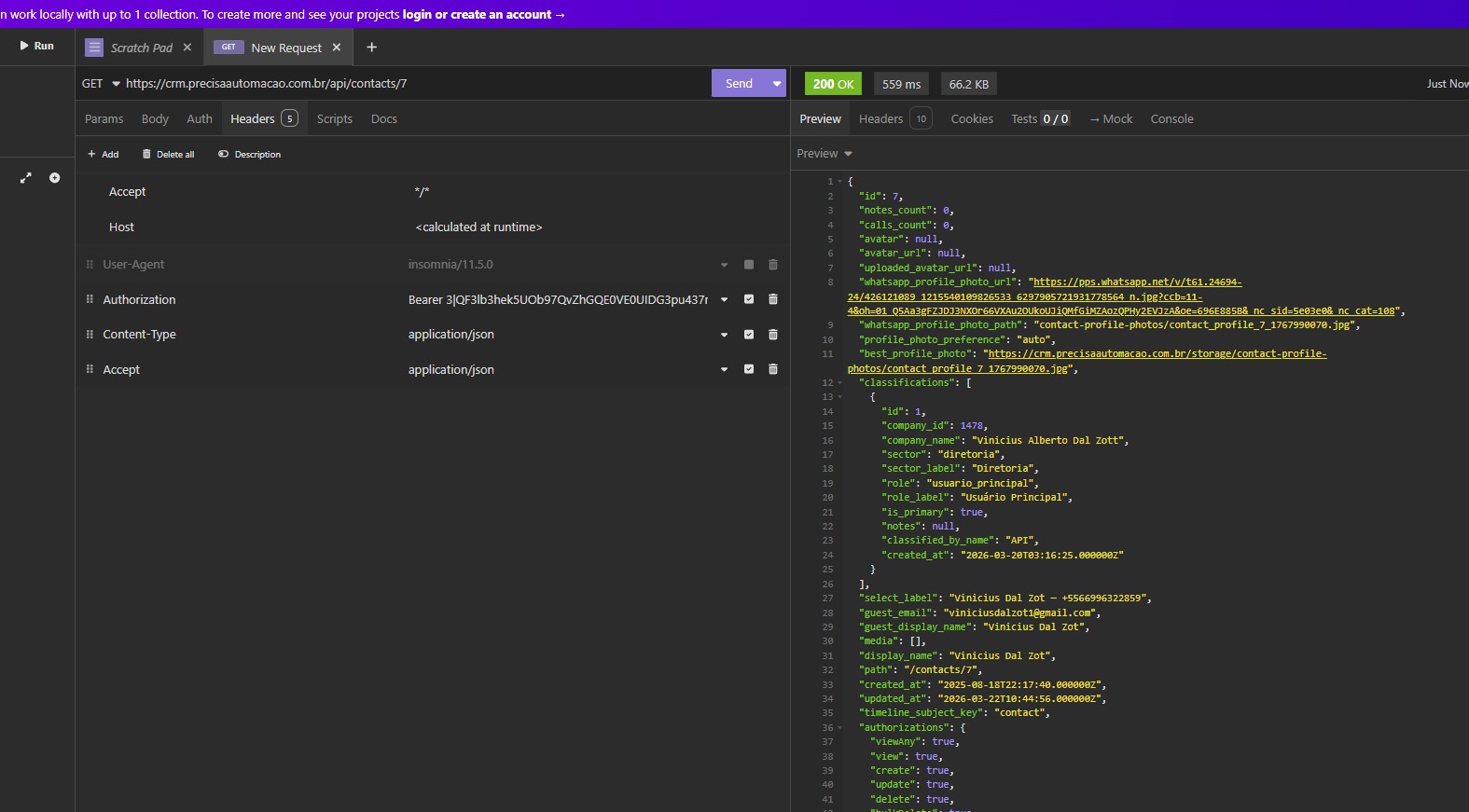Screen dimensions: 1469x812
Task: Close the Scratch Pad tab
Action: point(187,48)
